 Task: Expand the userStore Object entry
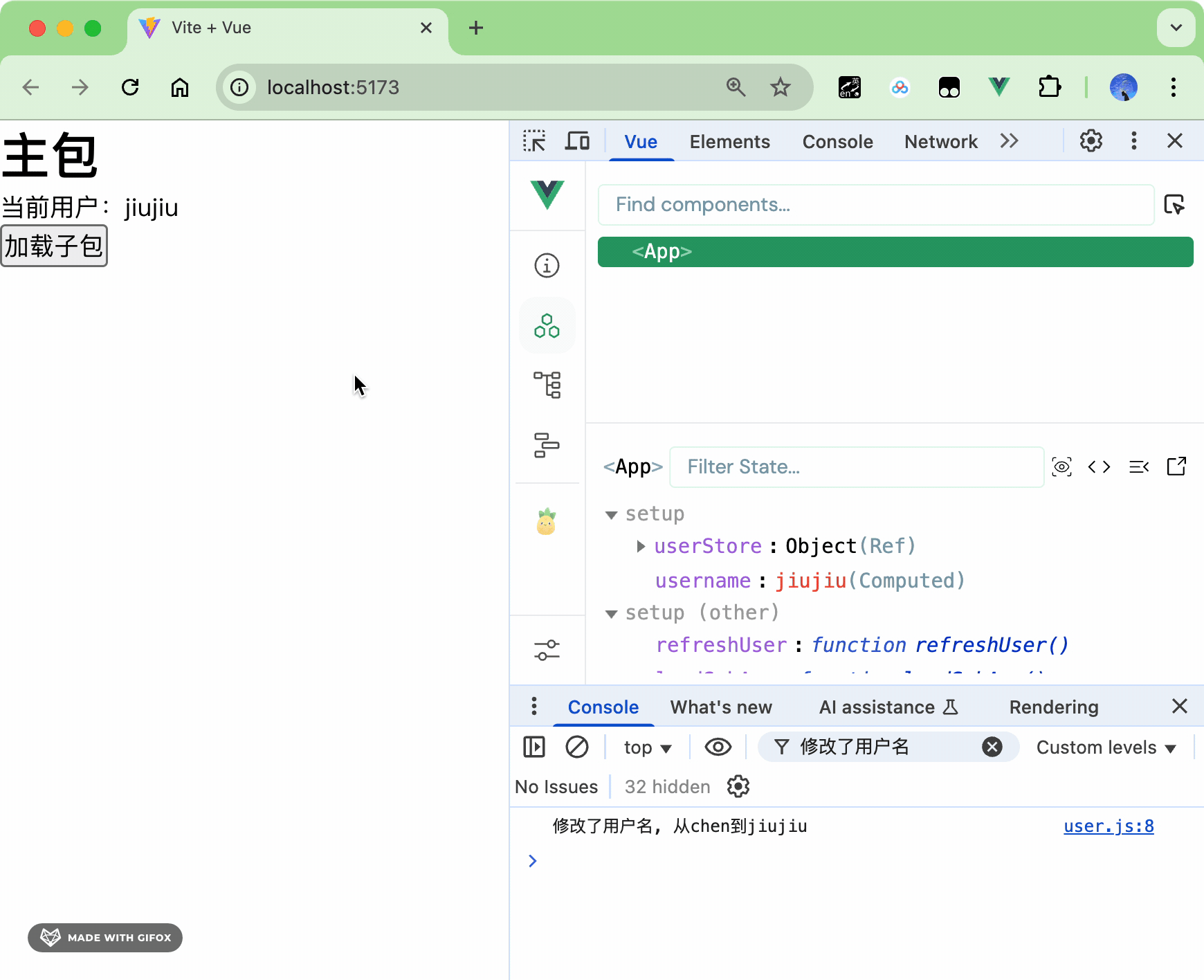[x=640, y=546]
